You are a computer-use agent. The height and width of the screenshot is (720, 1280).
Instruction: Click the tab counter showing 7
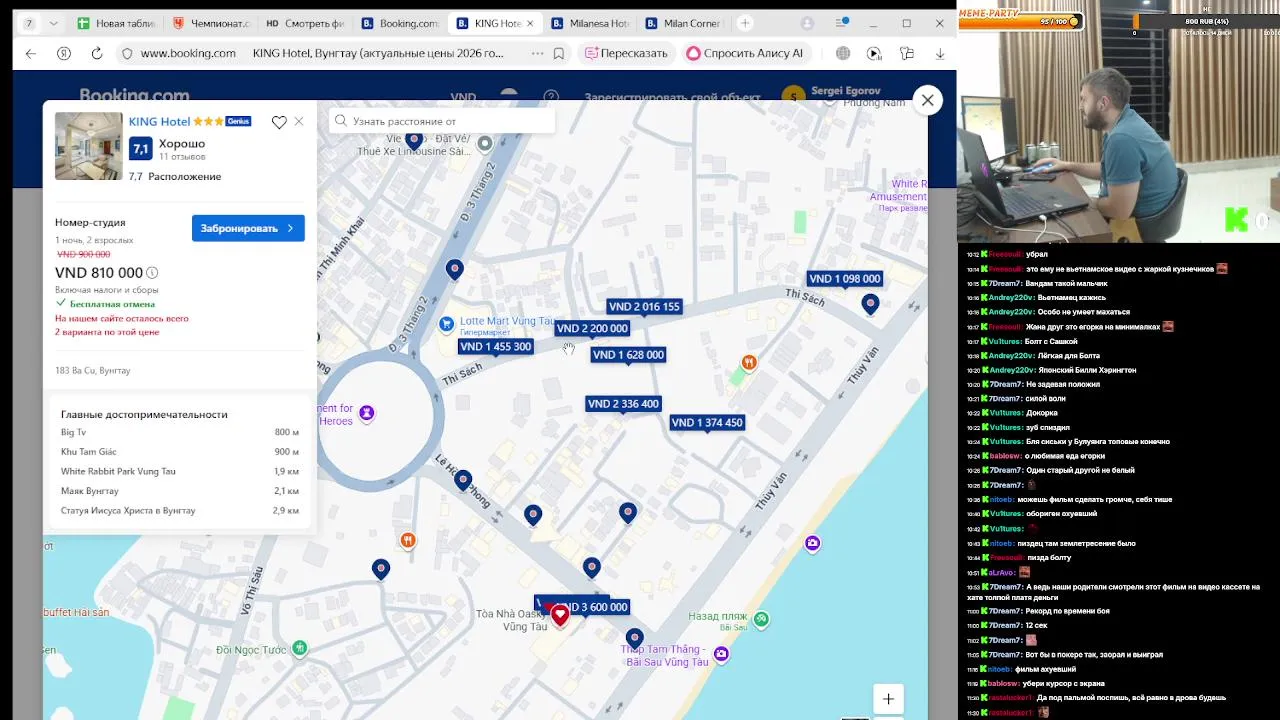[x=28, y=23]
